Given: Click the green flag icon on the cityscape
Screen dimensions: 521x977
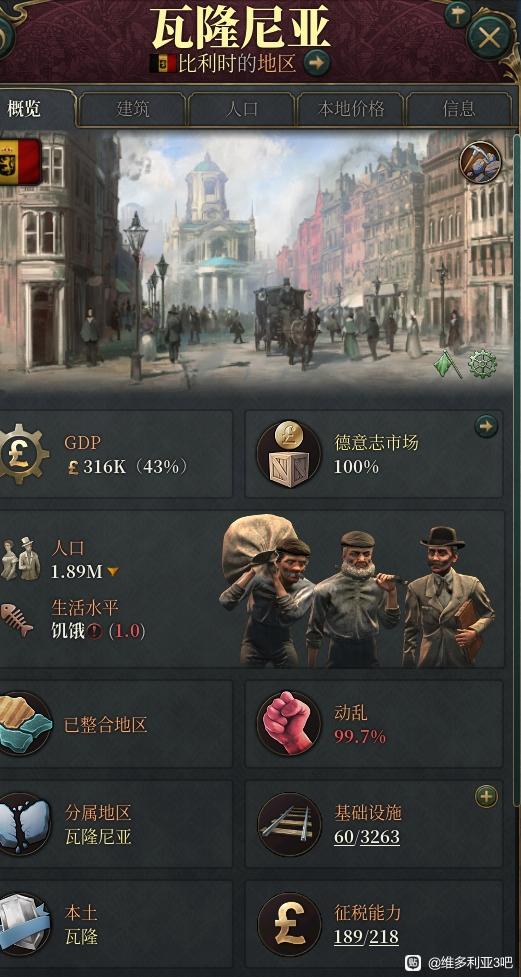Looking at the screenshot, I should (x=448, y=365).
